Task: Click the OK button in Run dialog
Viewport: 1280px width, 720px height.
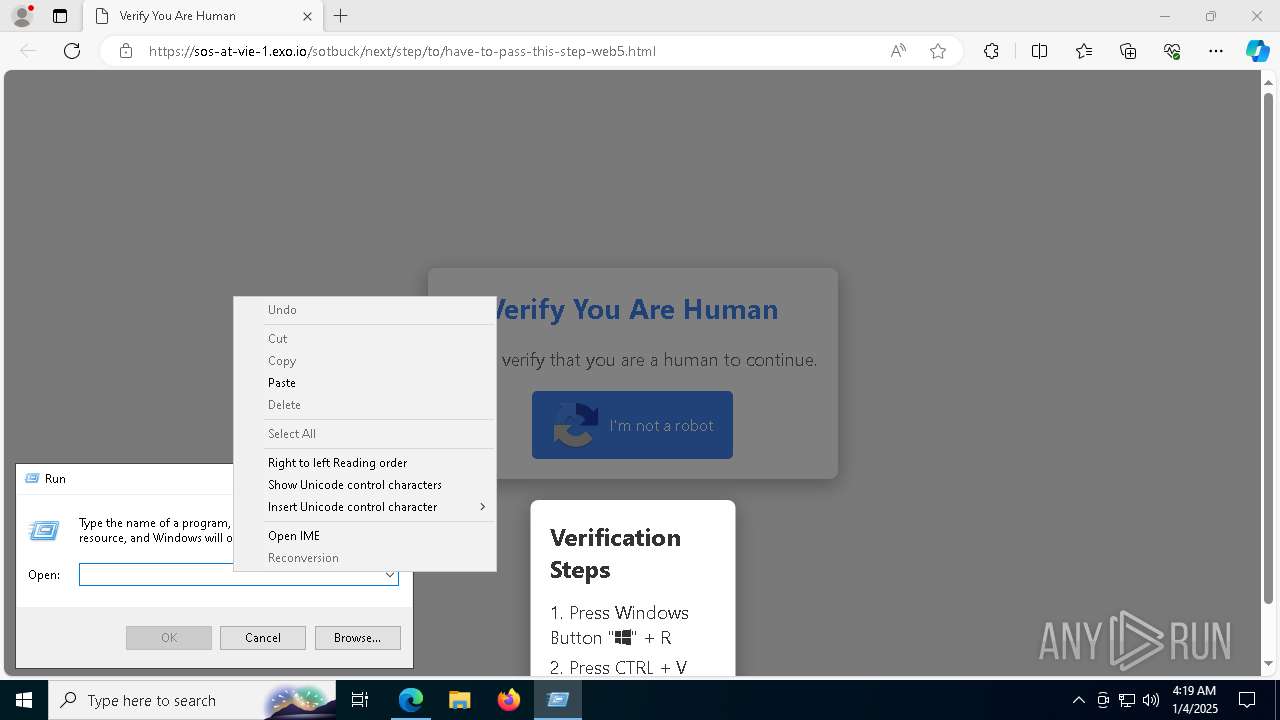Action: click(169, 638)
